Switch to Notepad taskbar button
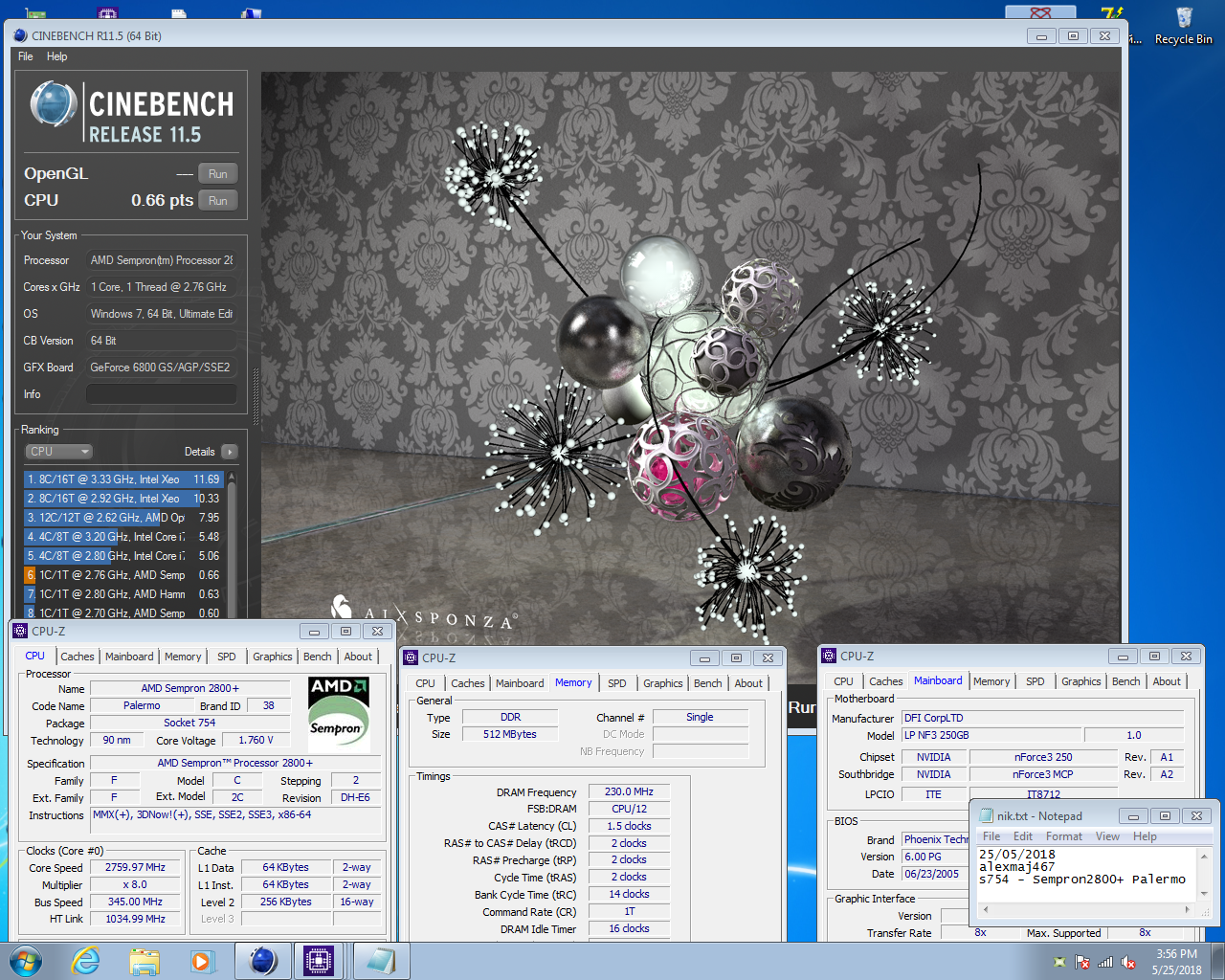The width and height of the screenshot is (1225, 980). pos(380,961)
